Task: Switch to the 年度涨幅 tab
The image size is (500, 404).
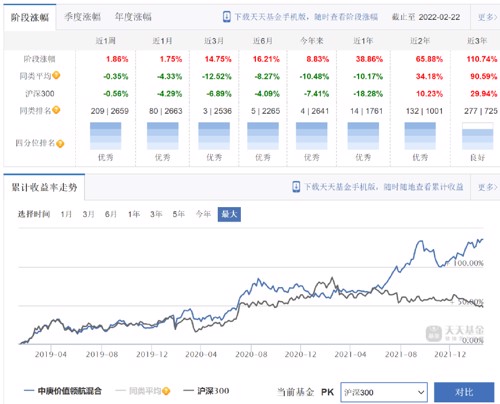Action: point(133,17)
